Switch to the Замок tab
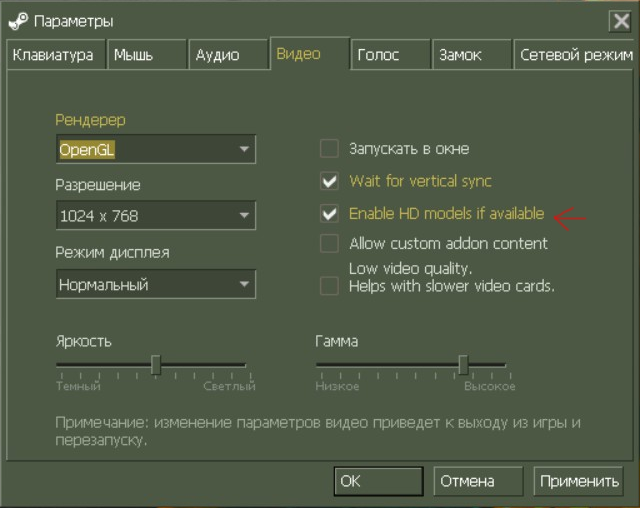Screen dimensions: 640x508 click(470, 55)
